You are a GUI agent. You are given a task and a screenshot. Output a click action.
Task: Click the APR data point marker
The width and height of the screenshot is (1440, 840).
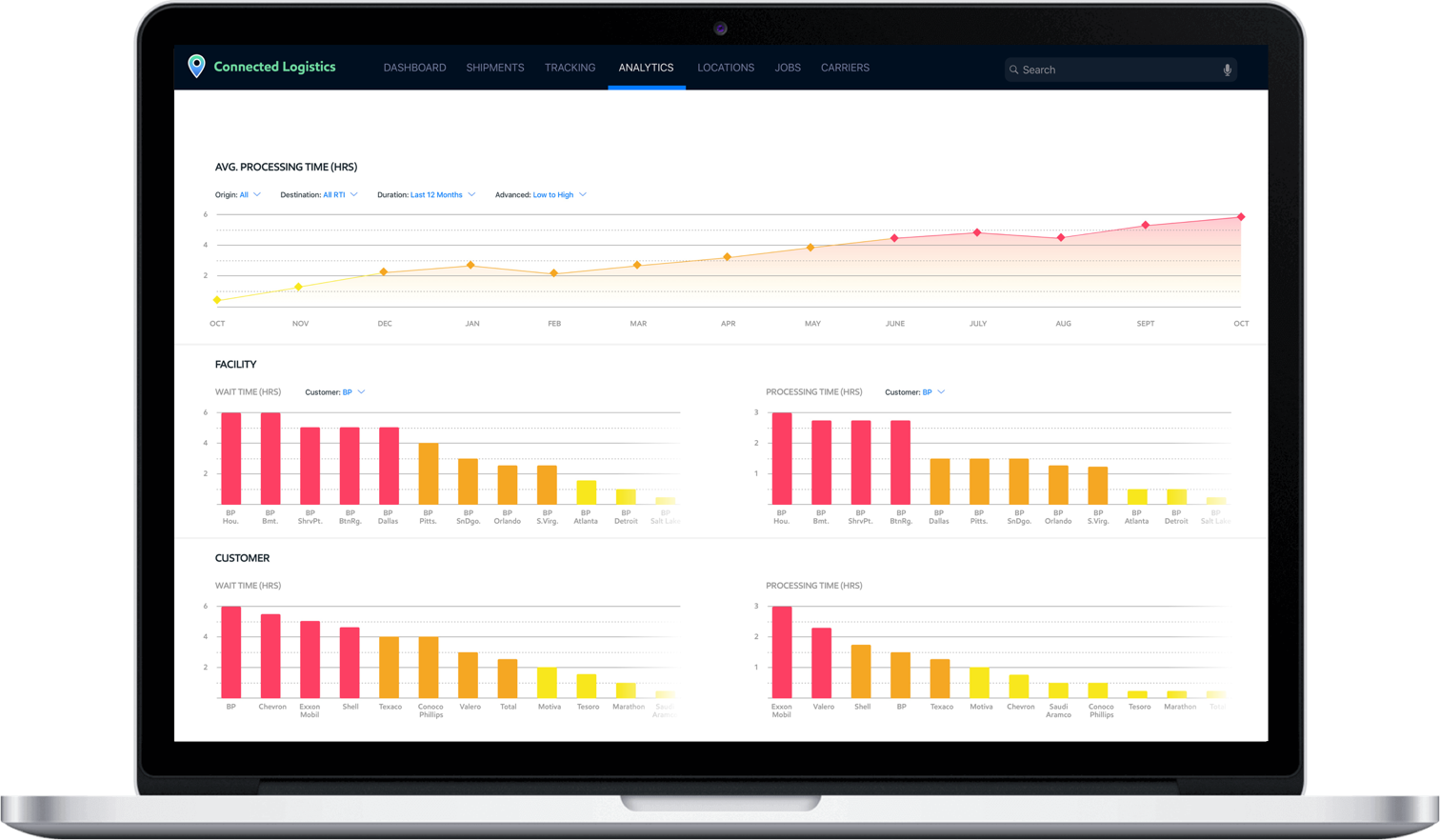tap(728, 257)
